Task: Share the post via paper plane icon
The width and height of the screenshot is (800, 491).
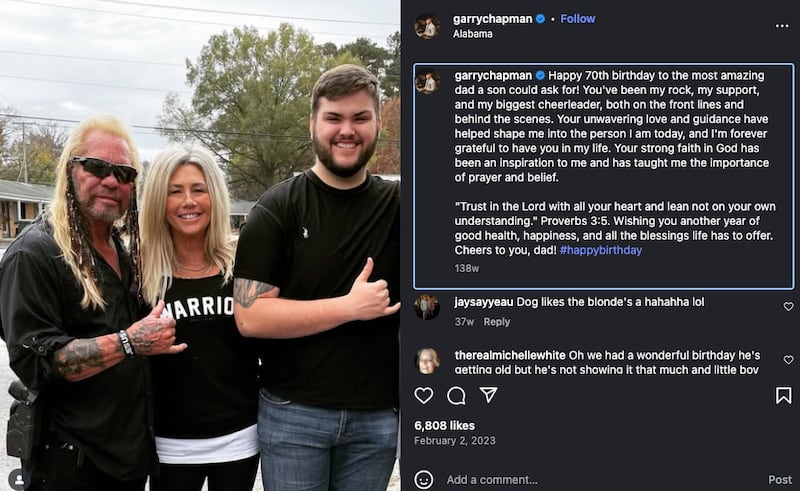Action: tap(488, 395)
